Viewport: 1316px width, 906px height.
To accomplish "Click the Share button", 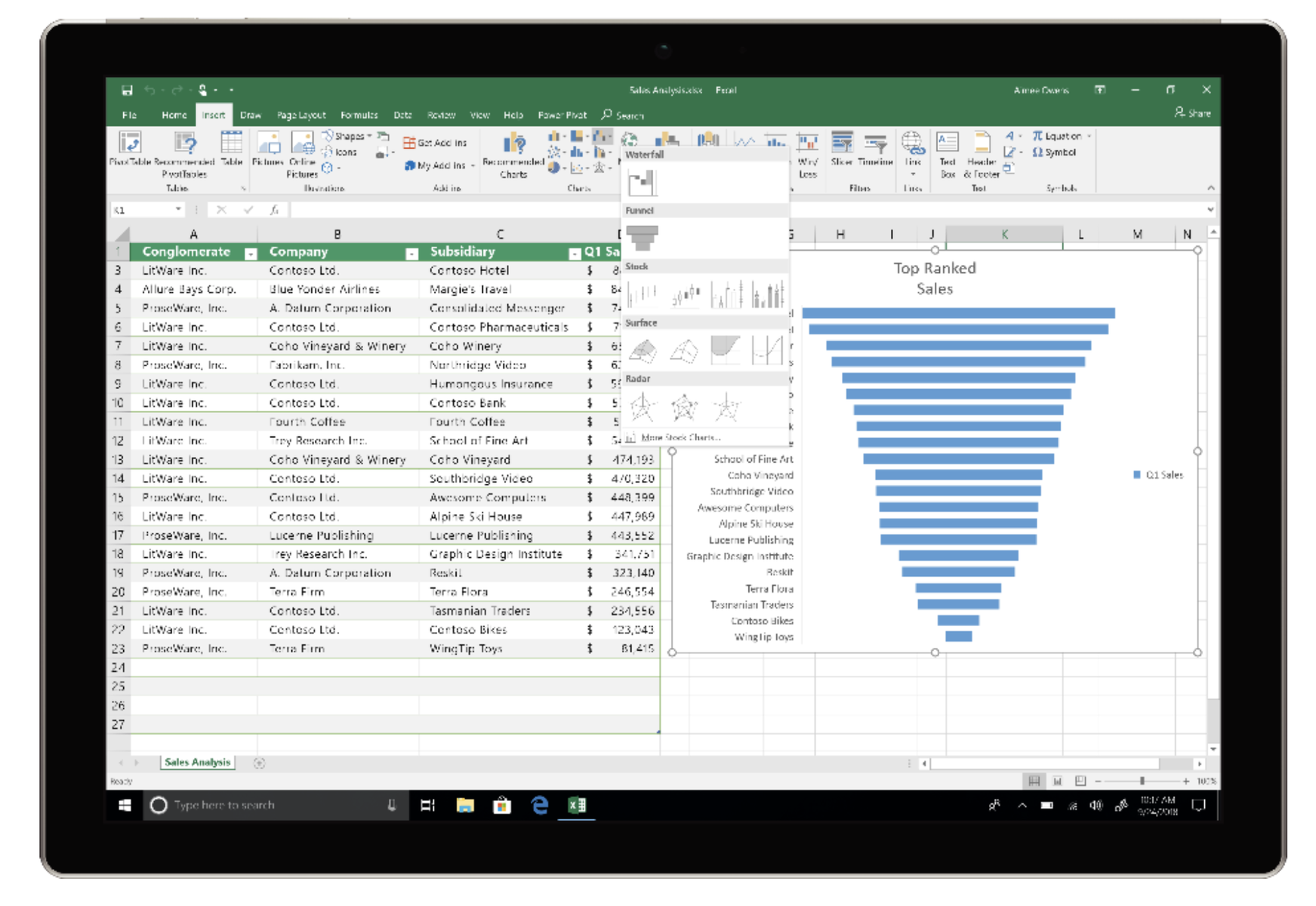I will [x=1193, y=113].
